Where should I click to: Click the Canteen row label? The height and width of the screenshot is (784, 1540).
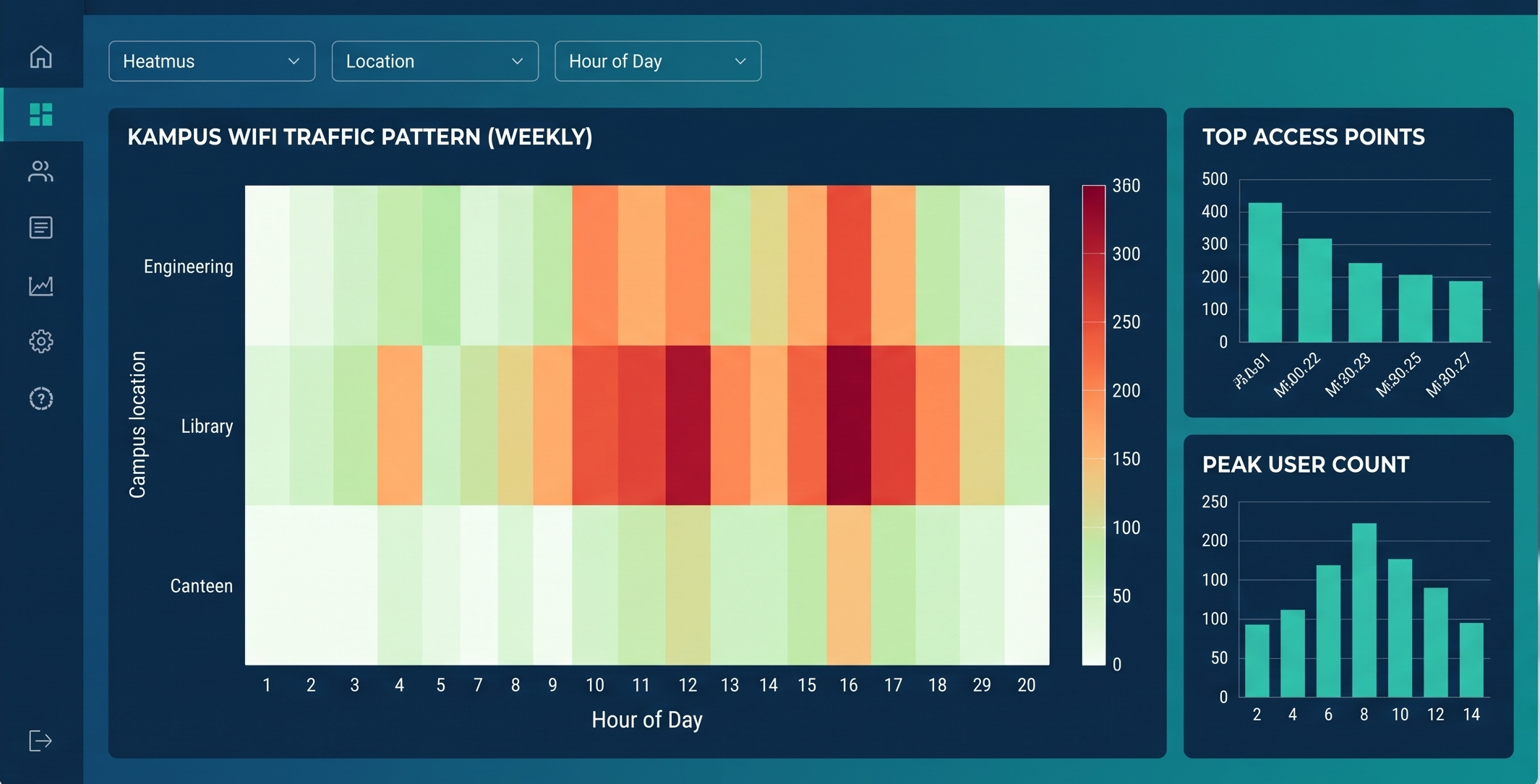(x=201, y=586)
